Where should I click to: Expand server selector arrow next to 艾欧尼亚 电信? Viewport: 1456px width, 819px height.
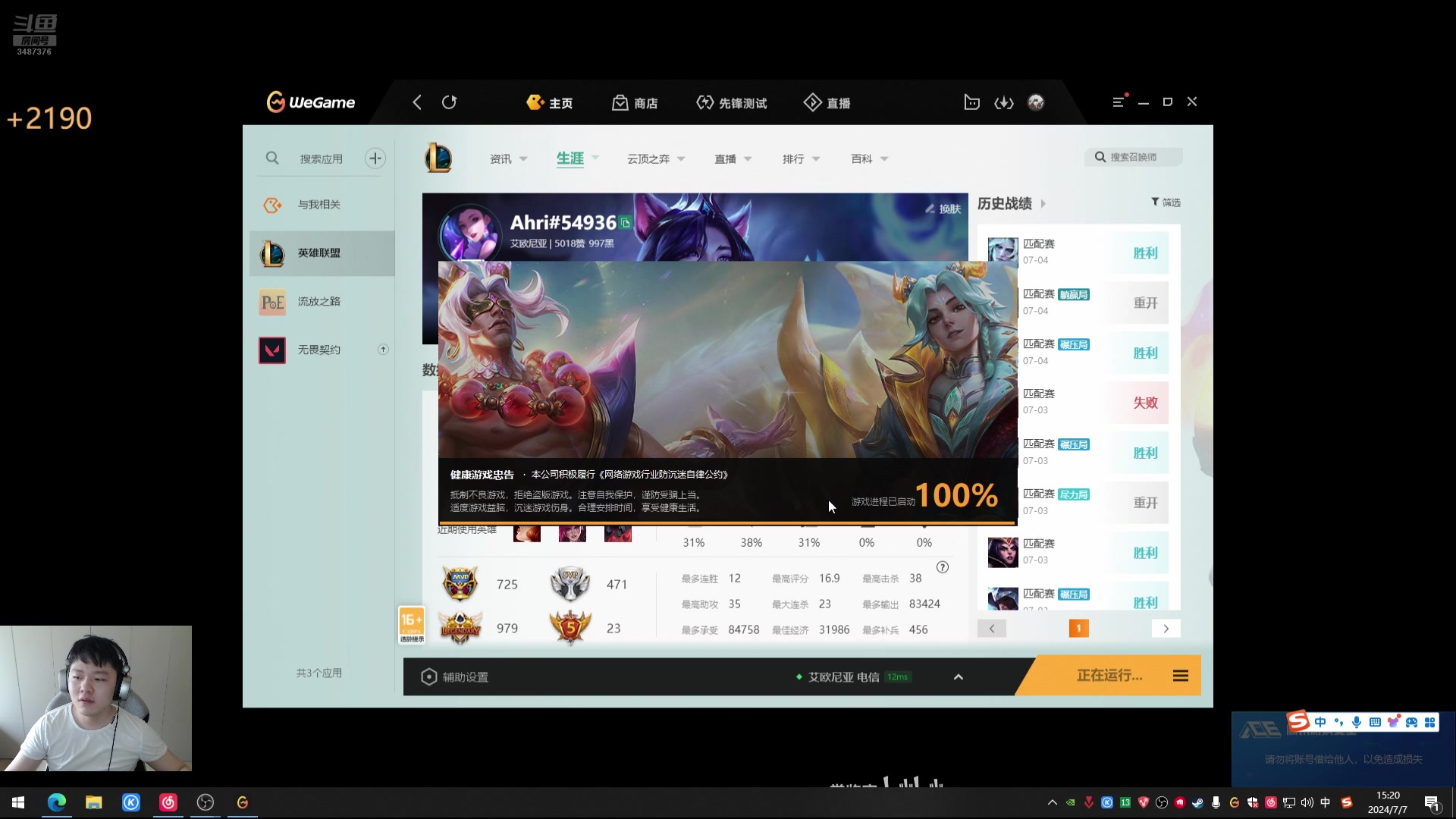point(958,677)
